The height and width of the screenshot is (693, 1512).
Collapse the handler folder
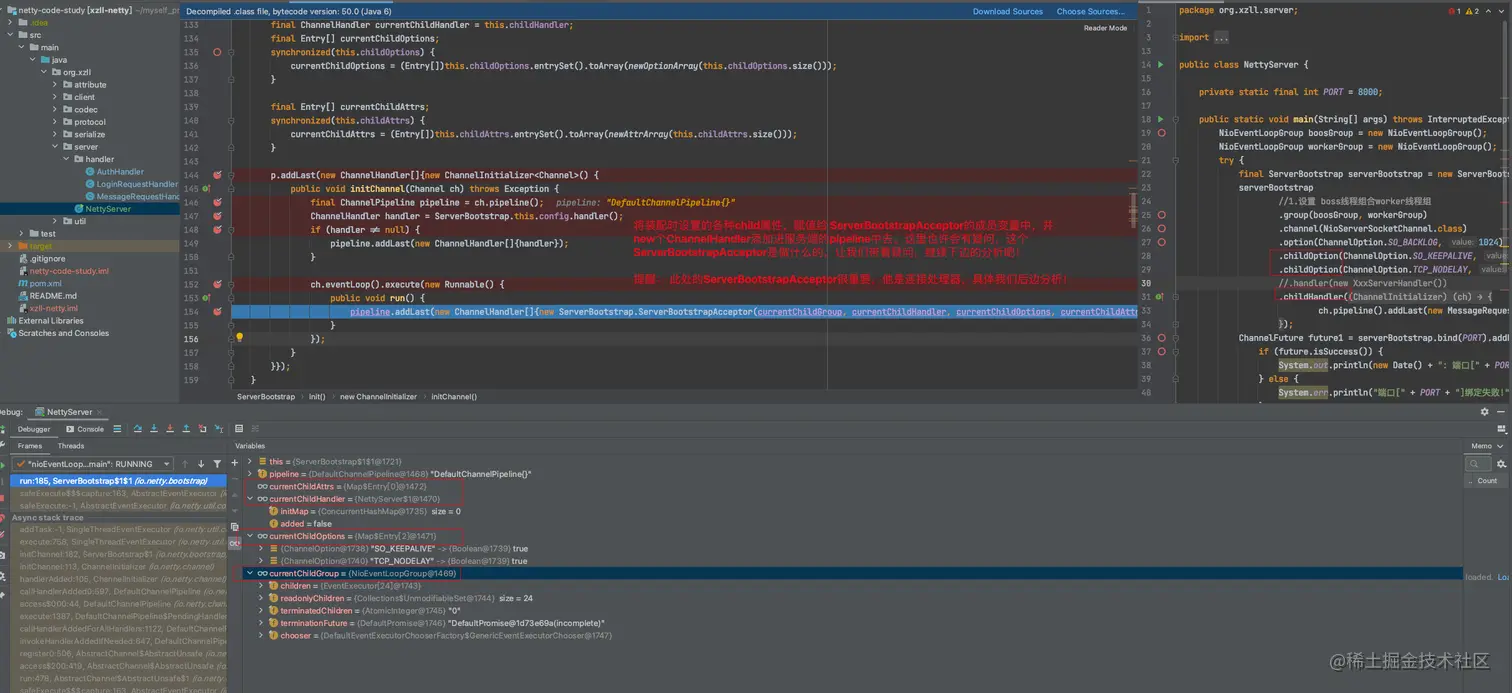pyautogui.click(x=67, y=159)
